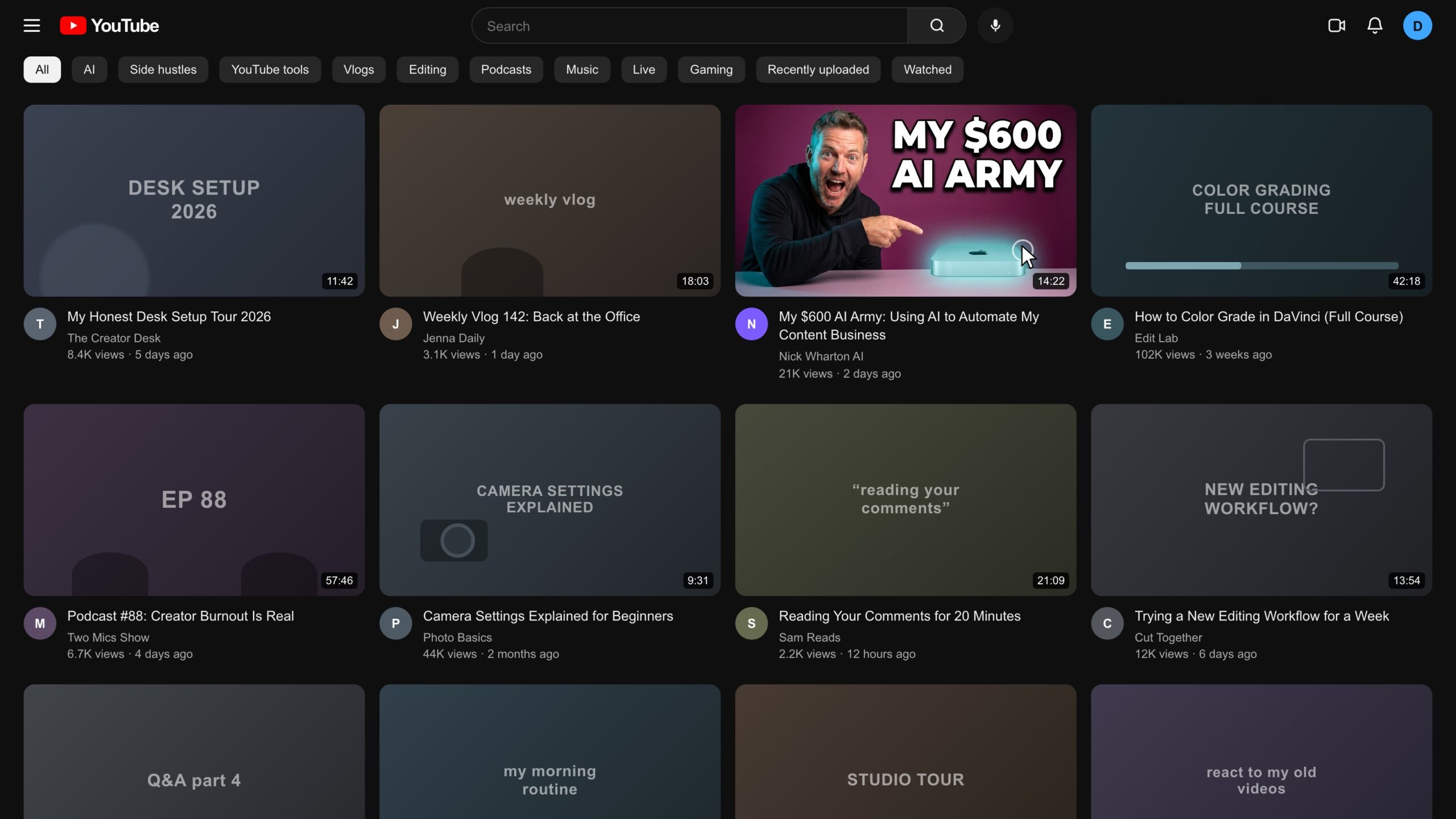
Task: Open my morning routine thumbnail
Action: (550, 752)
